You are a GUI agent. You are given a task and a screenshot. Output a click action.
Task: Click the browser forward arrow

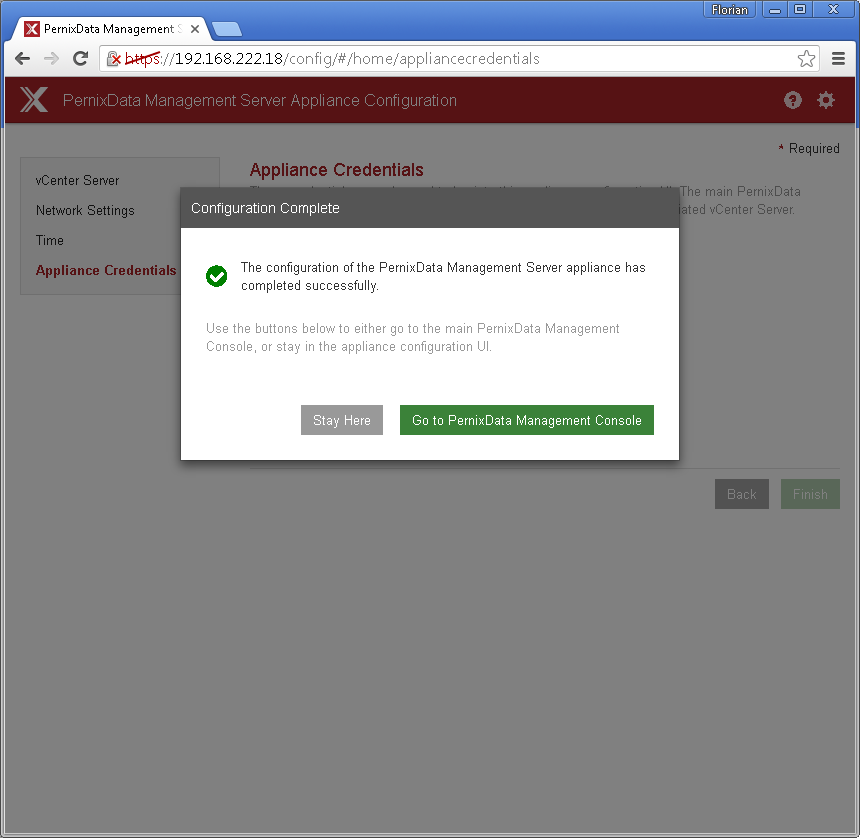click(x=52, y=59)
